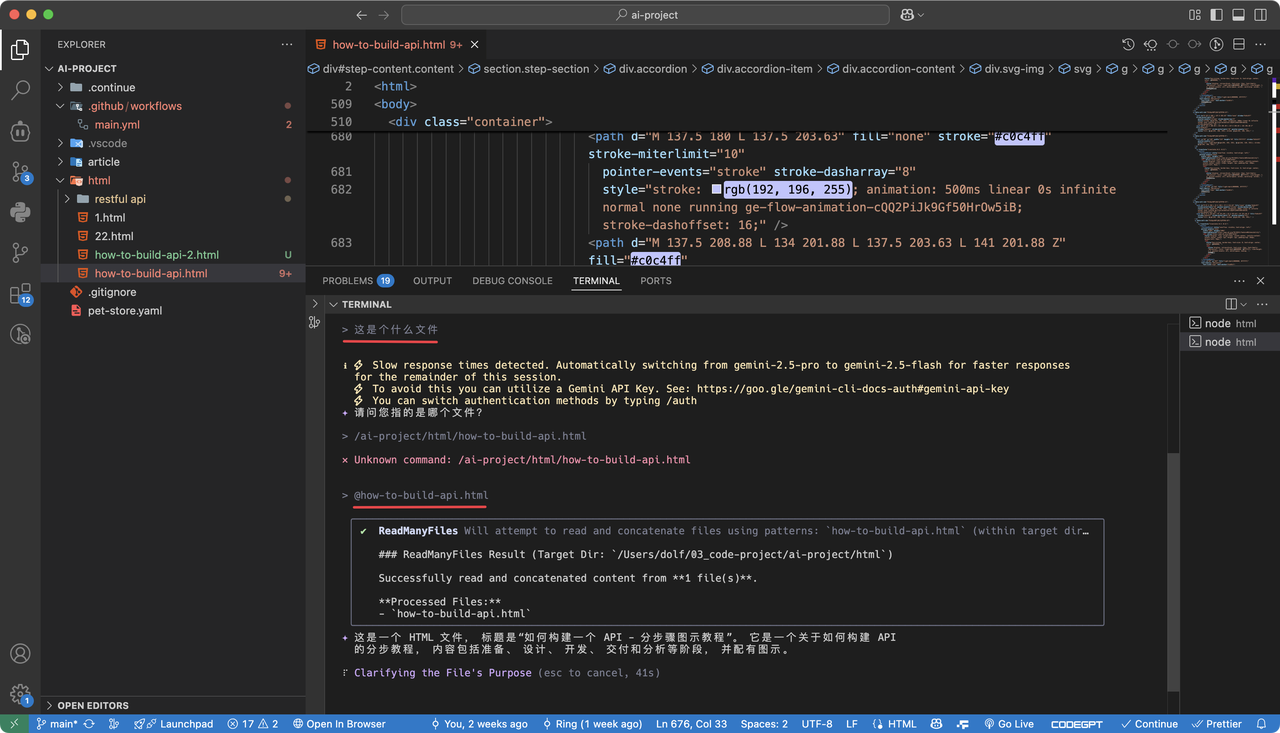The image size is (1280, 733).
Task: Select the first node html terminal instance
Action: coord(1230,323)
